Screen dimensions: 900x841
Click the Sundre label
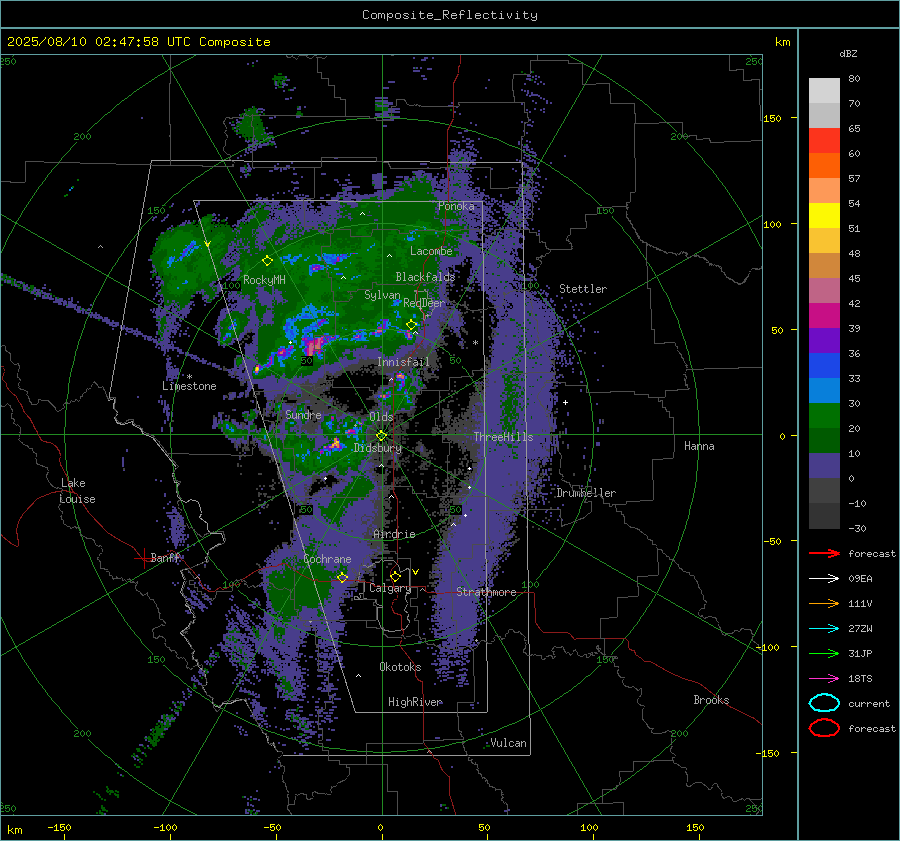[x=303, y=415]
